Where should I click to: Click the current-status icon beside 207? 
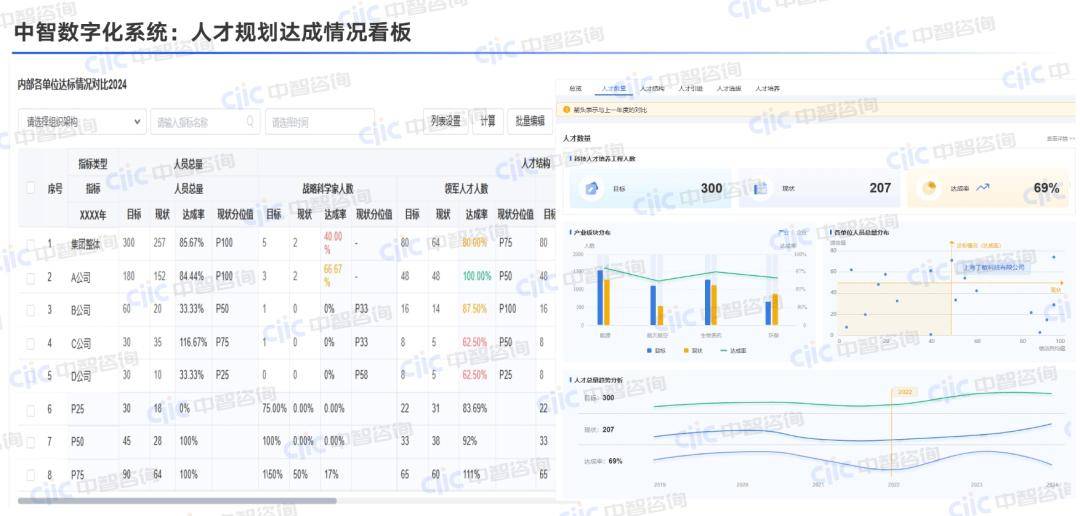(760, 188)
